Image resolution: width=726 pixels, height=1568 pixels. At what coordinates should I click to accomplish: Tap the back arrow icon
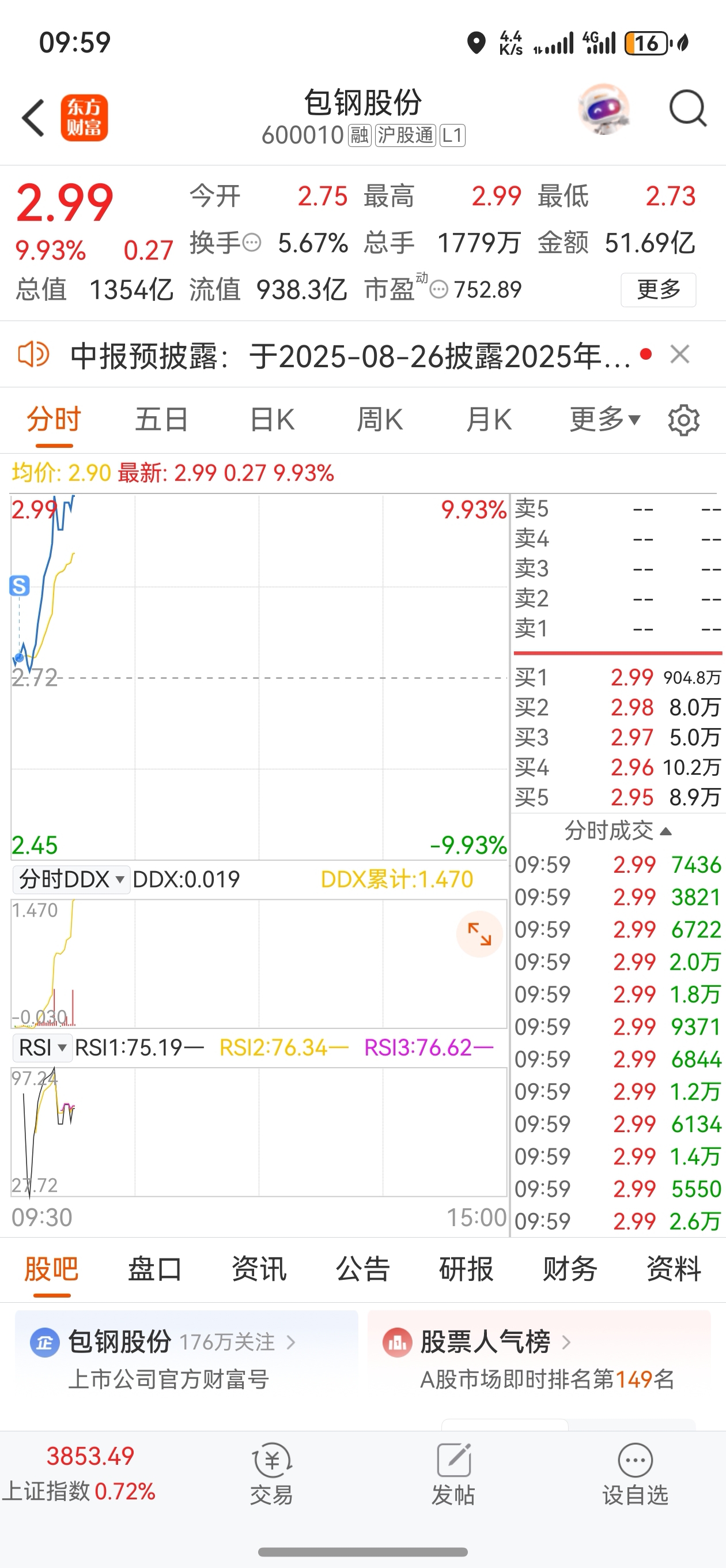tap(33, 118)
